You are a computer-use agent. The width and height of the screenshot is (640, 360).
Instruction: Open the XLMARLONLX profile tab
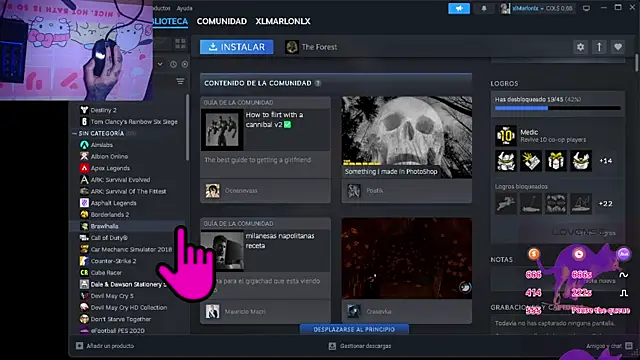point(283,21)
